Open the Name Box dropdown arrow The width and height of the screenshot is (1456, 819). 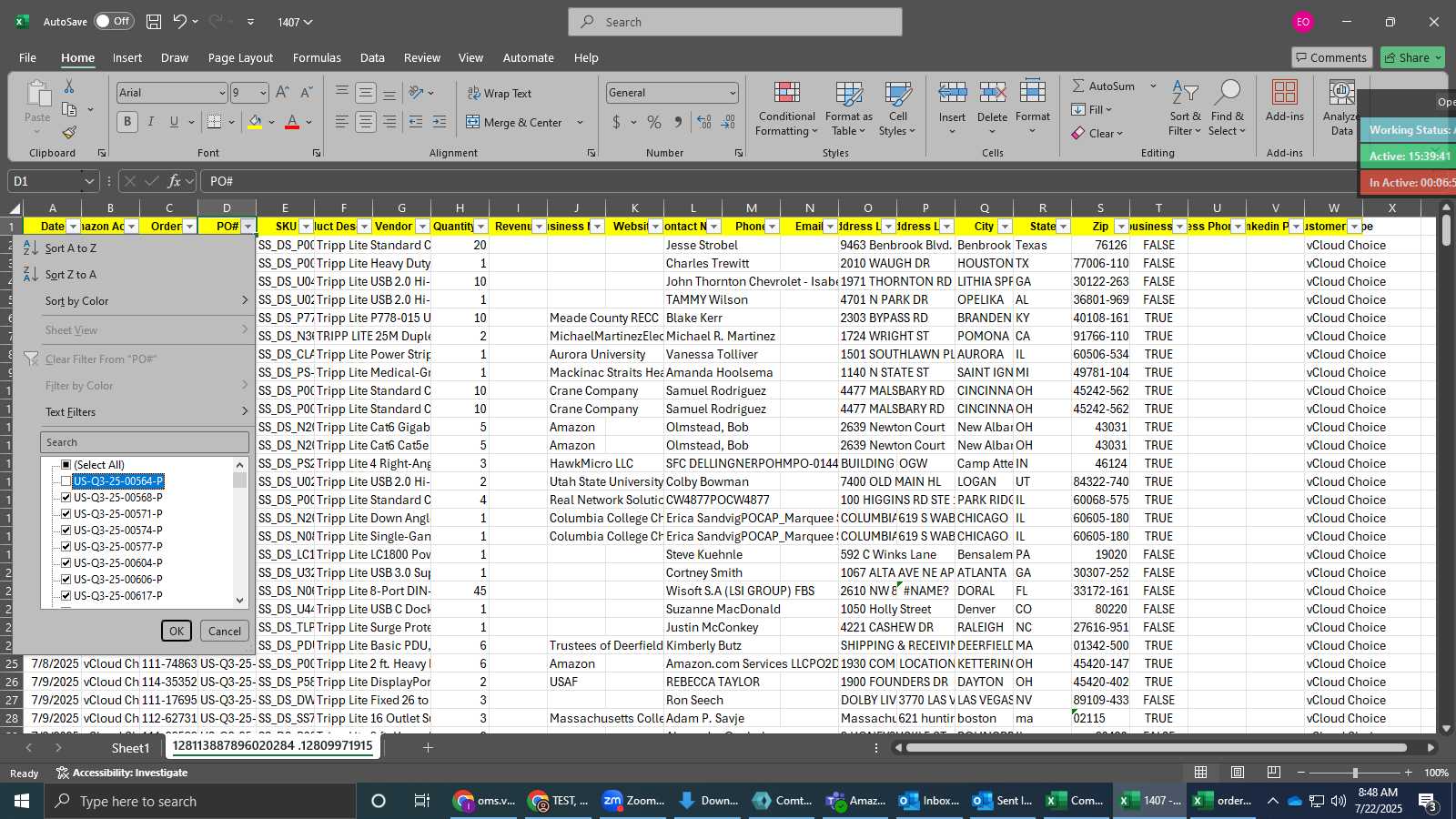(88, 181)
